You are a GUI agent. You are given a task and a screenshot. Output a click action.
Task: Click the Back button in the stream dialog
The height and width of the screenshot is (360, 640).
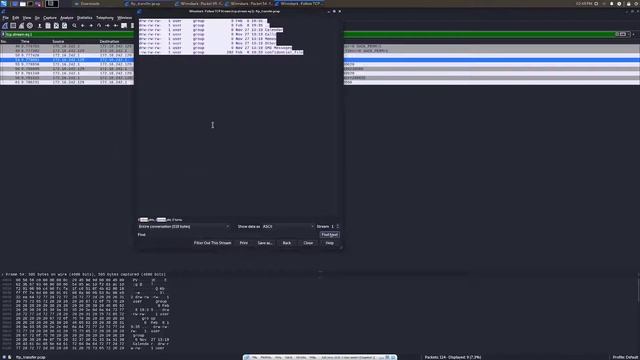(287, 243)
